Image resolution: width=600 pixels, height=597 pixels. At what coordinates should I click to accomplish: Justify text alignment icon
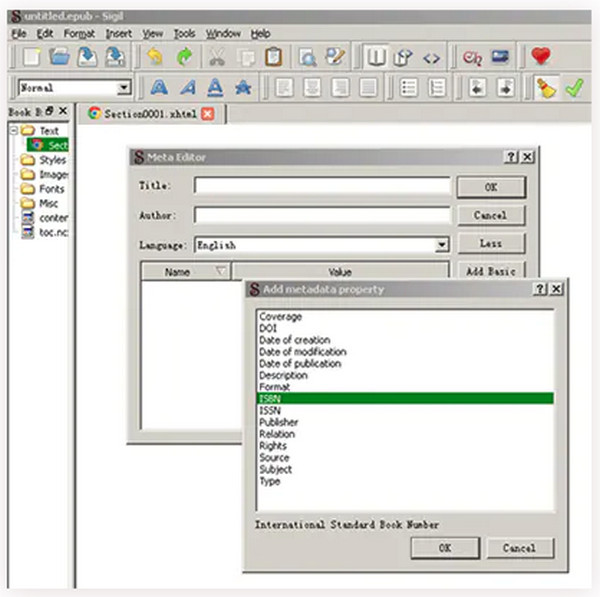[368, 87]
